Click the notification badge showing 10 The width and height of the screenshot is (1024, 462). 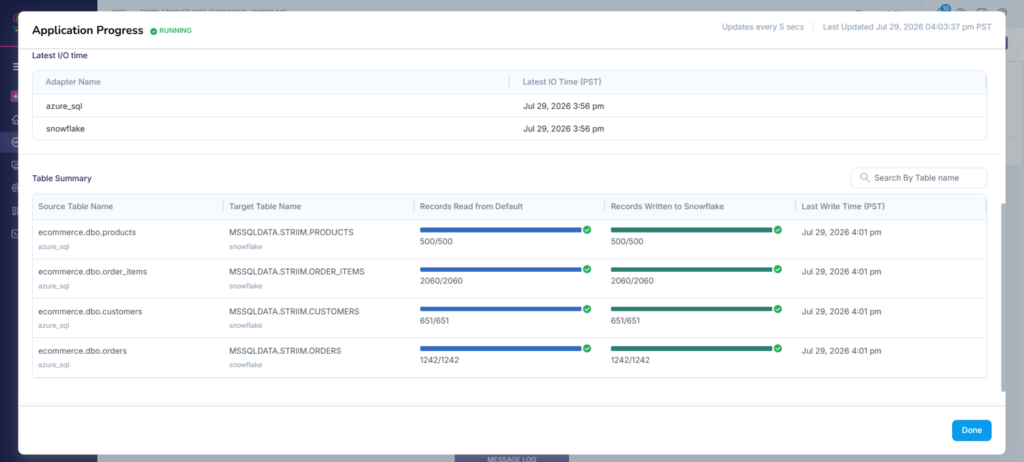coord(945,8)
